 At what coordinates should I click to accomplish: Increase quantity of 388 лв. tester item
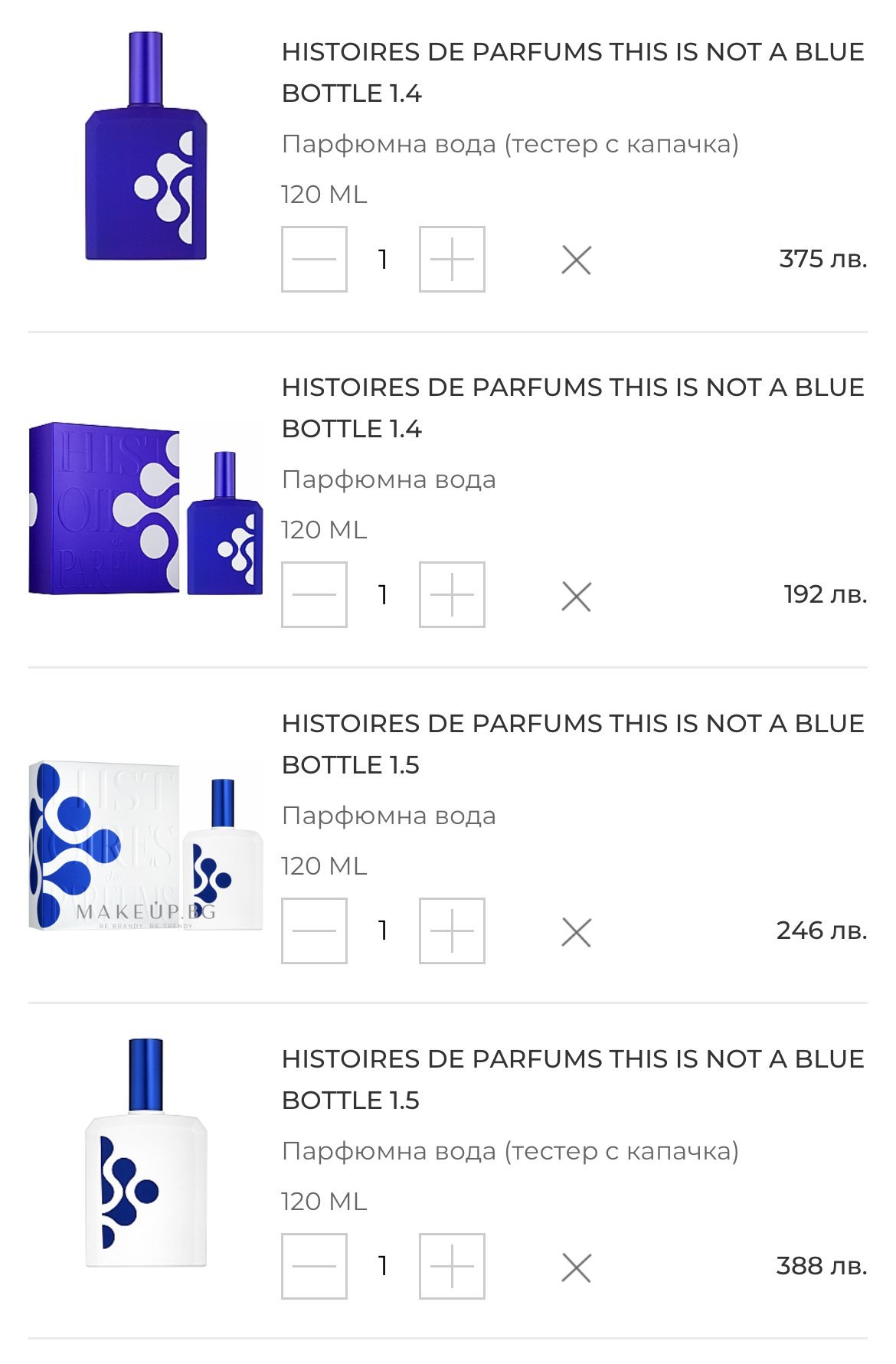[452, 1266]
